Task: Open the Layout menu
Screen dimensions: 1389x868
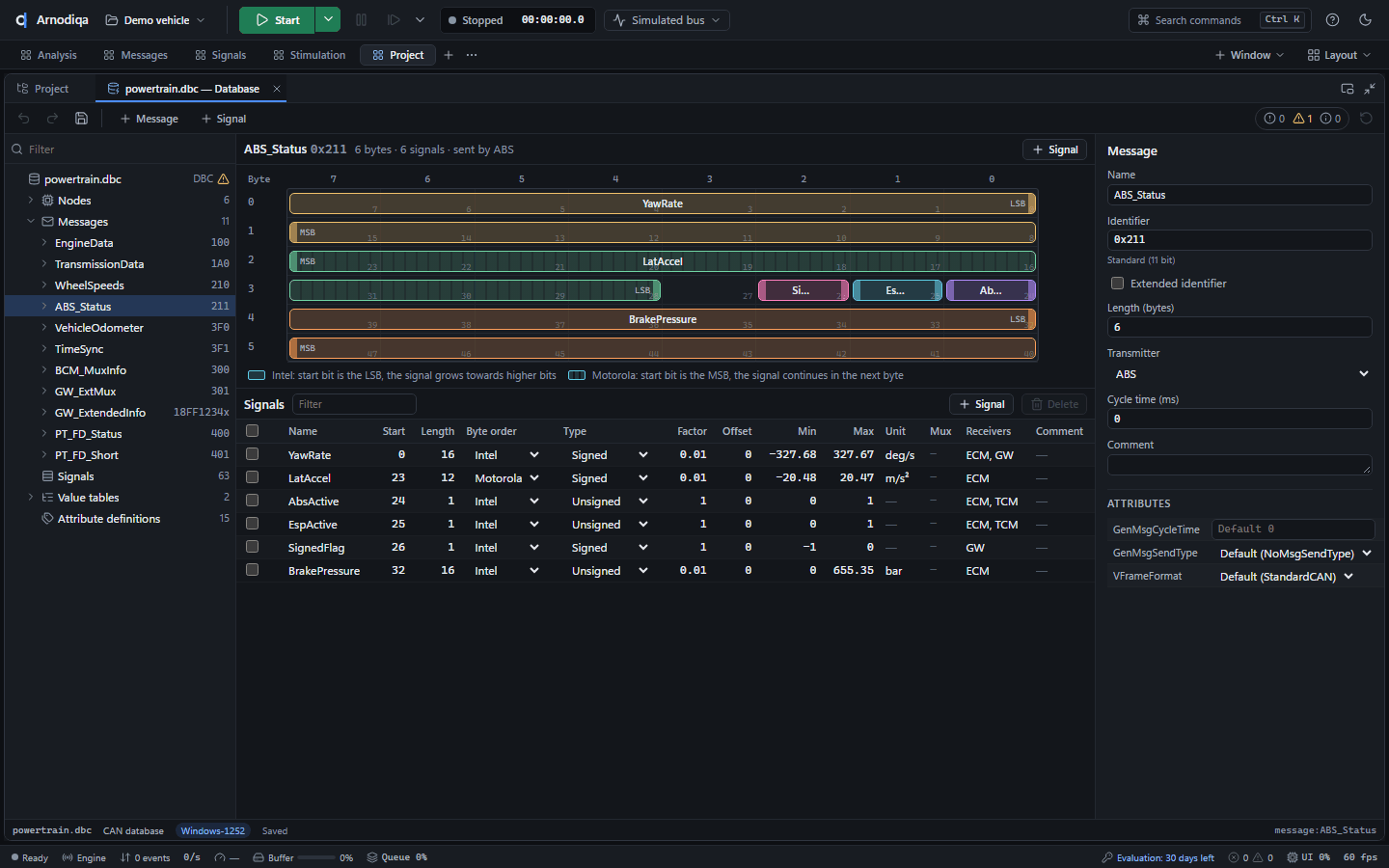Action: point(1340,55)
